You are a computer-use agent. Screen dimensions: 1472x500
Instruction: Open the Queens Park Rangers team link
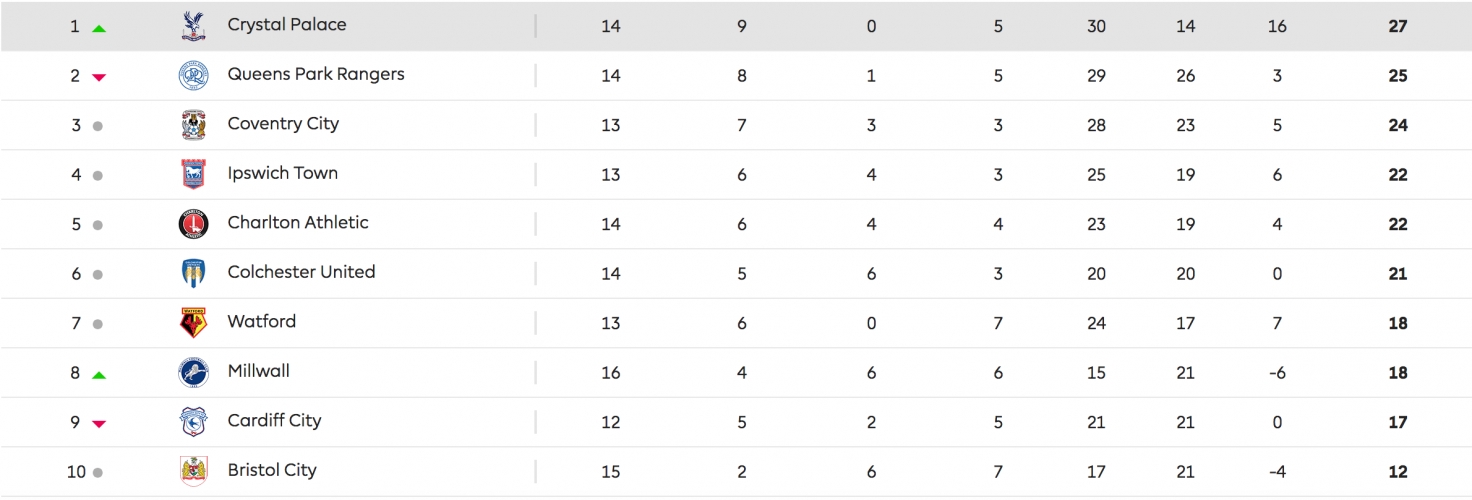(316, 74)
